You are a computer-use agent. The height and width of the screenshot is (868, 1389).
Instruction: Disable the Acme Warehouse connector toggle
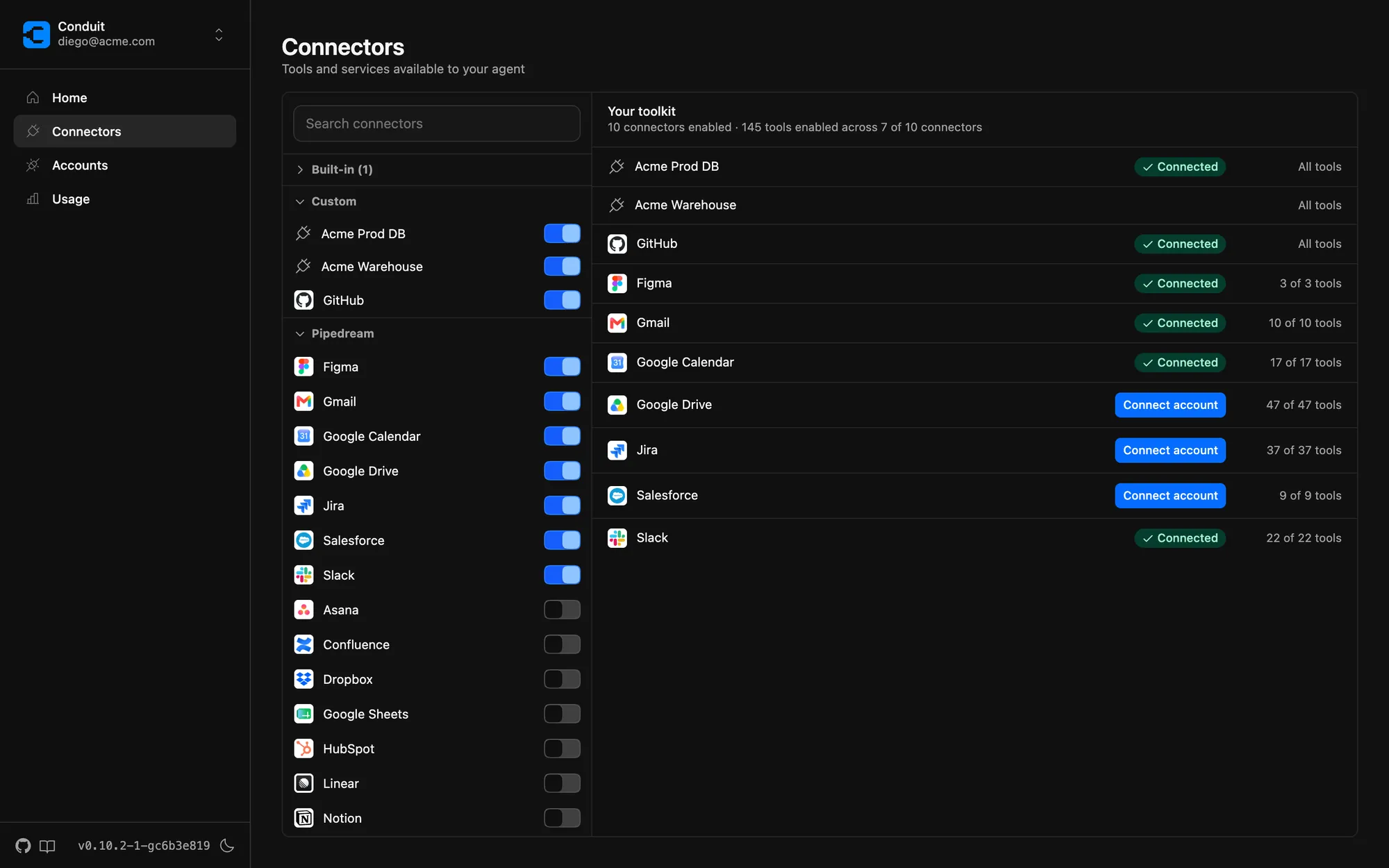(x=562, y=266)
